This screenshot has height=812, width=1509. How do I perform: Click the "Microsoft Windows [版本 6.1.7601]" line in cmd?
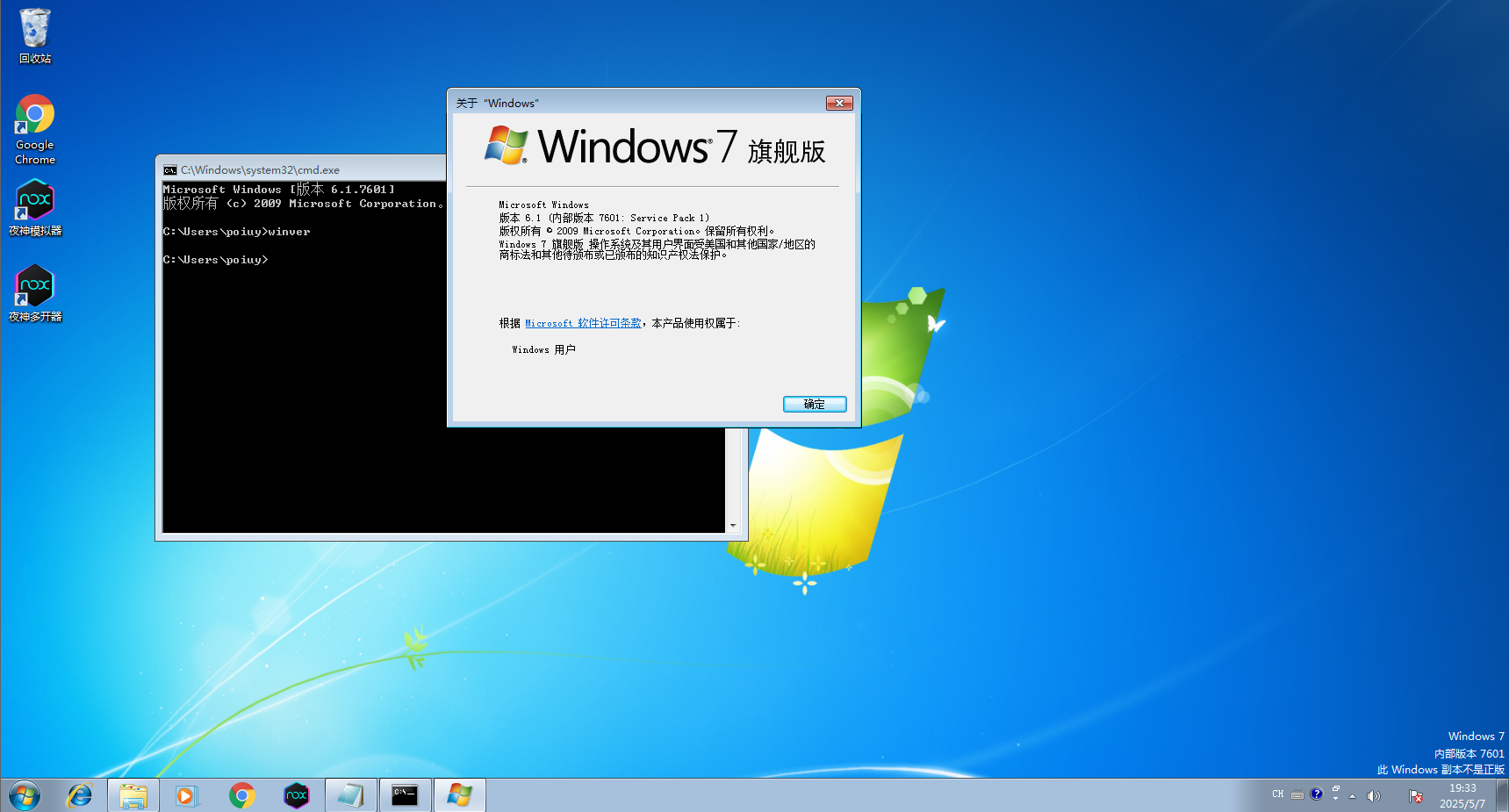pos(279,189)
